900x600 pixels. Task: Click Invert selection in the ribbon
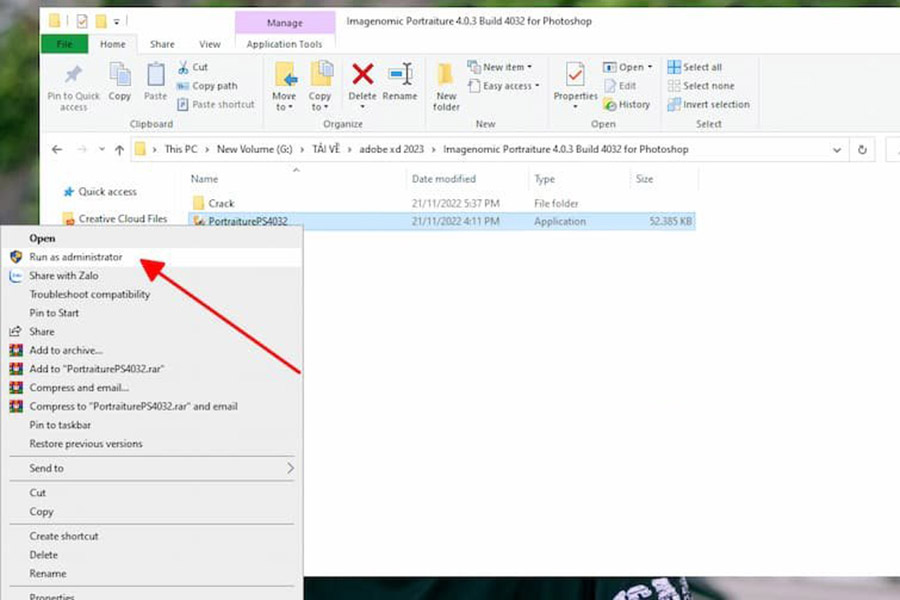pos(708,104)
